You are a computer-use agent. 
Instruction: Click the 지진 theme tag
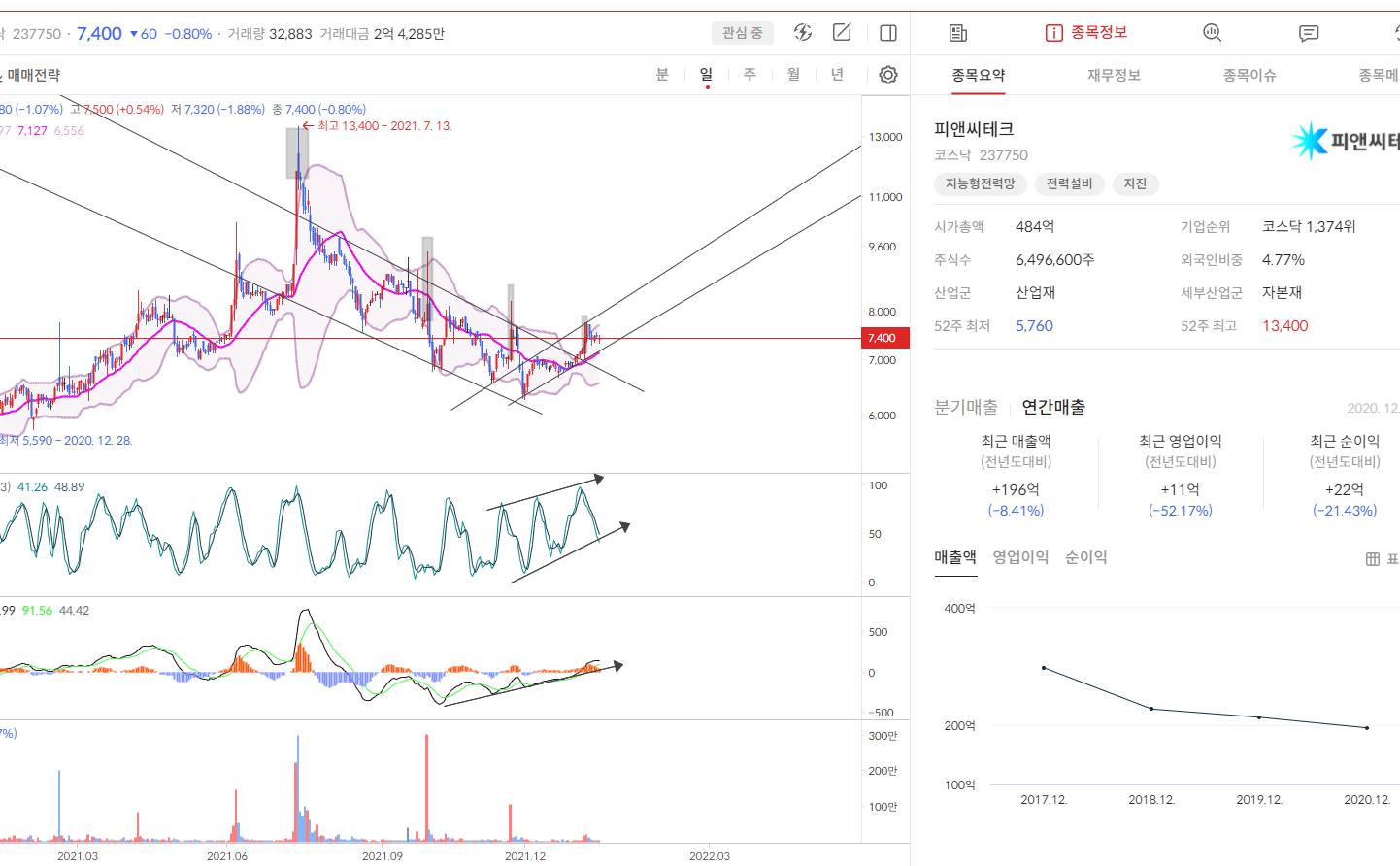point(1135,183)
